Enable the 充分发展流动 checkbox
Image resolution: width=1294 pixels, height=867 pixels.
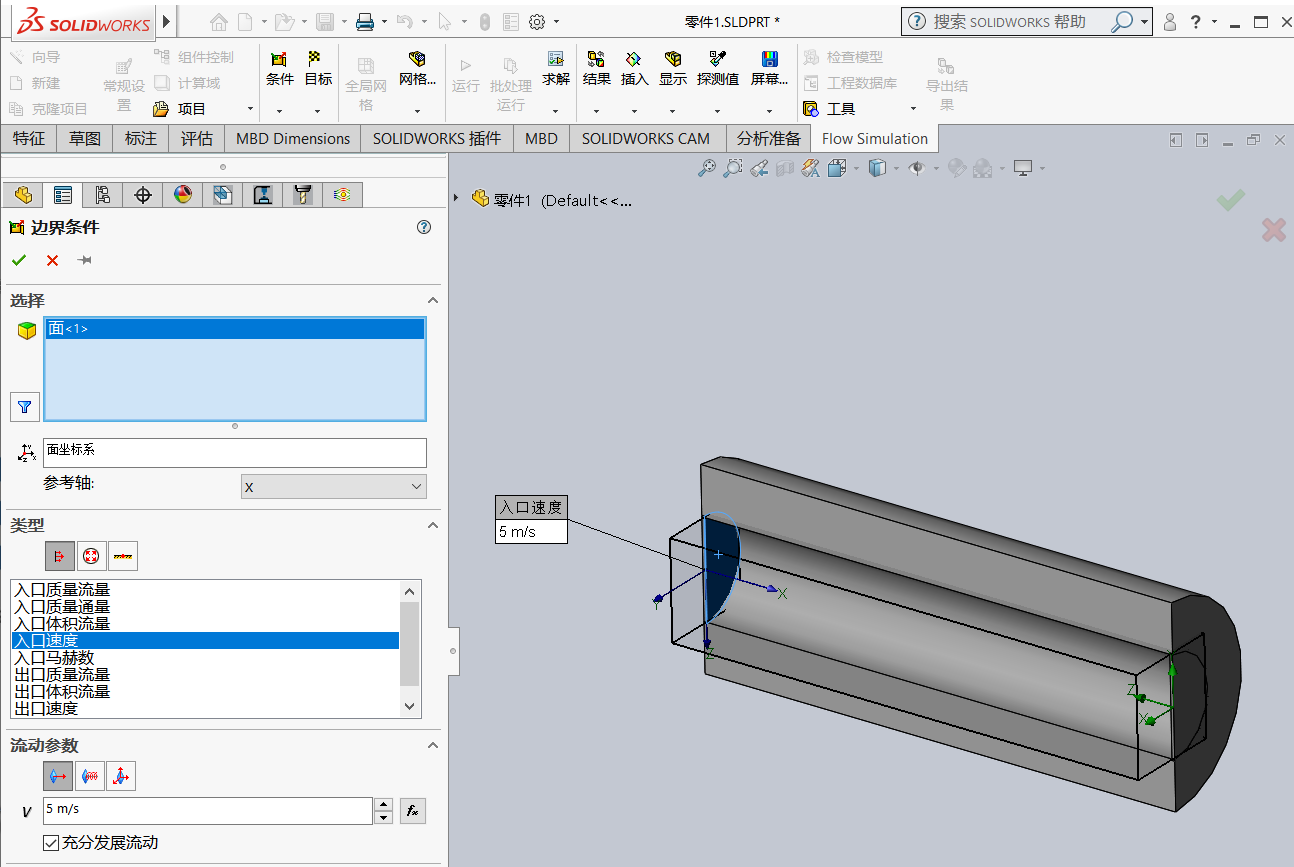coord(49,842)
